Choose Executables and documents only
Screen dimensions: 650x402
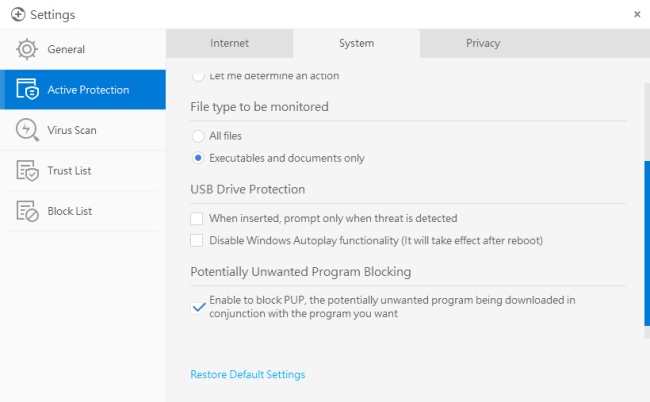[197, 158]
